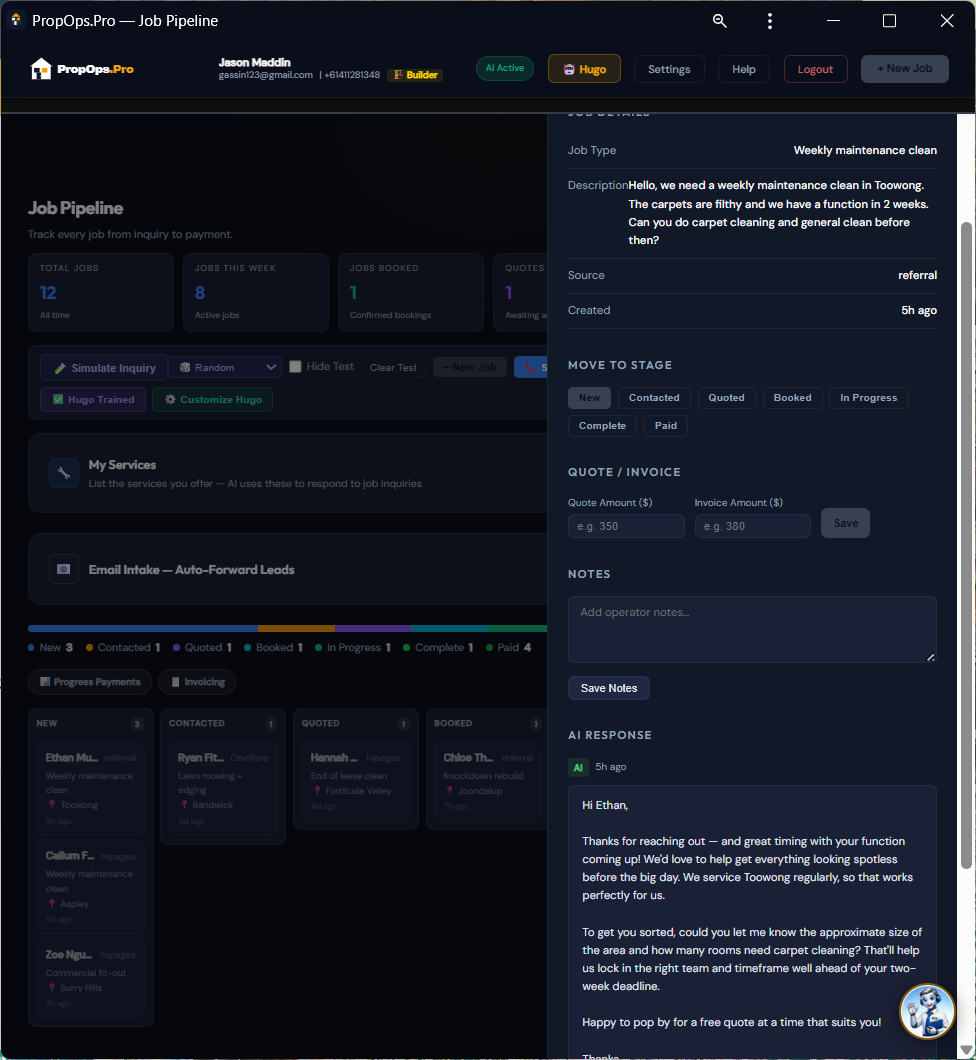Click the operator notes text area
Image resolution: width=976 pixels, height=1060 pixels.
click(752, 629)
